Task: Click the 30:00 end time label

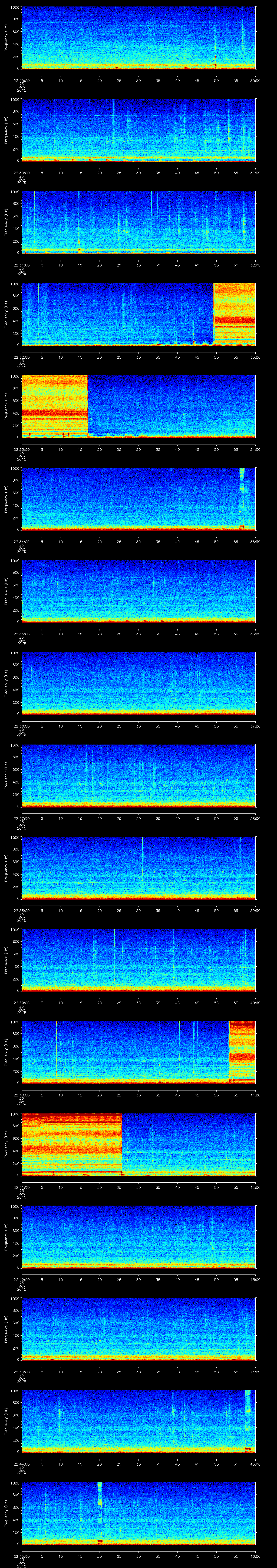Action: pos(256,80)
